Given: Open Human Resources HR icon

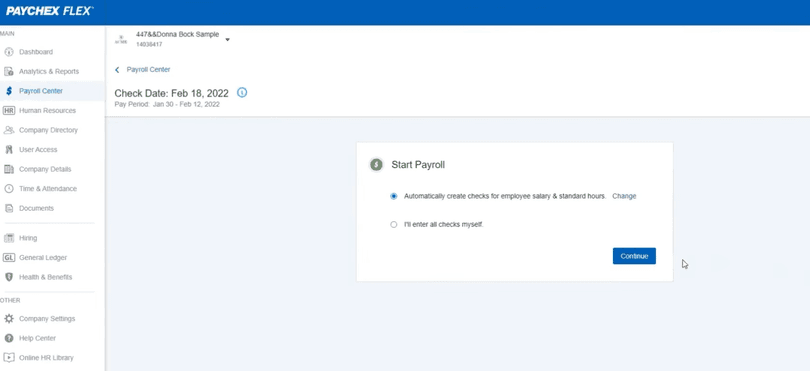Looking at the screenshot, I should (x=9, y=111).
